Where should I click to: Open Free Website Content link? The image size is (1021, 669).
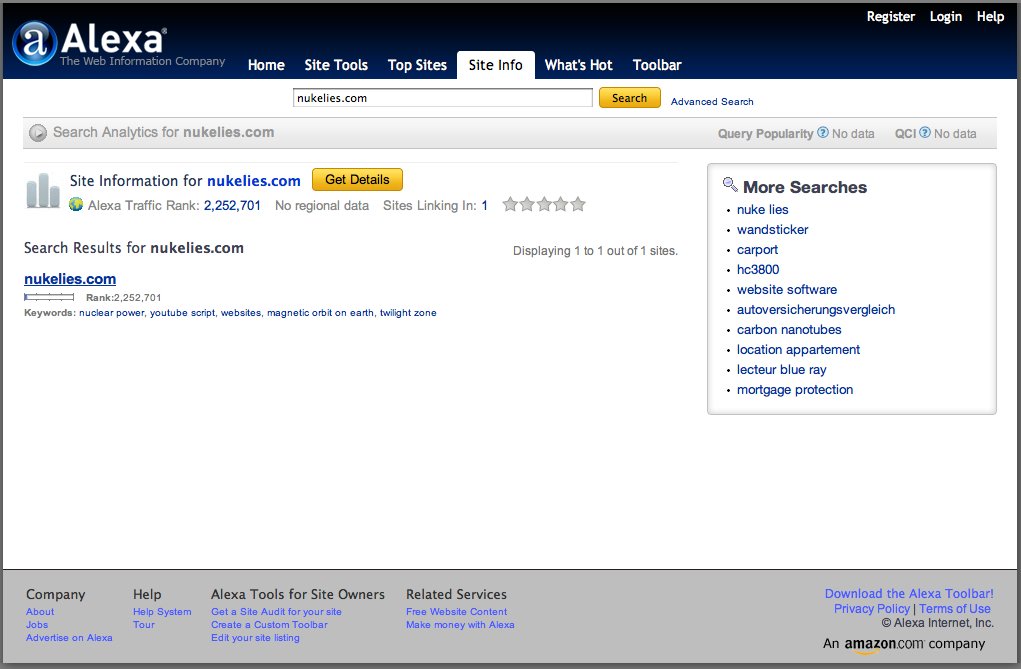pos(456,612)
